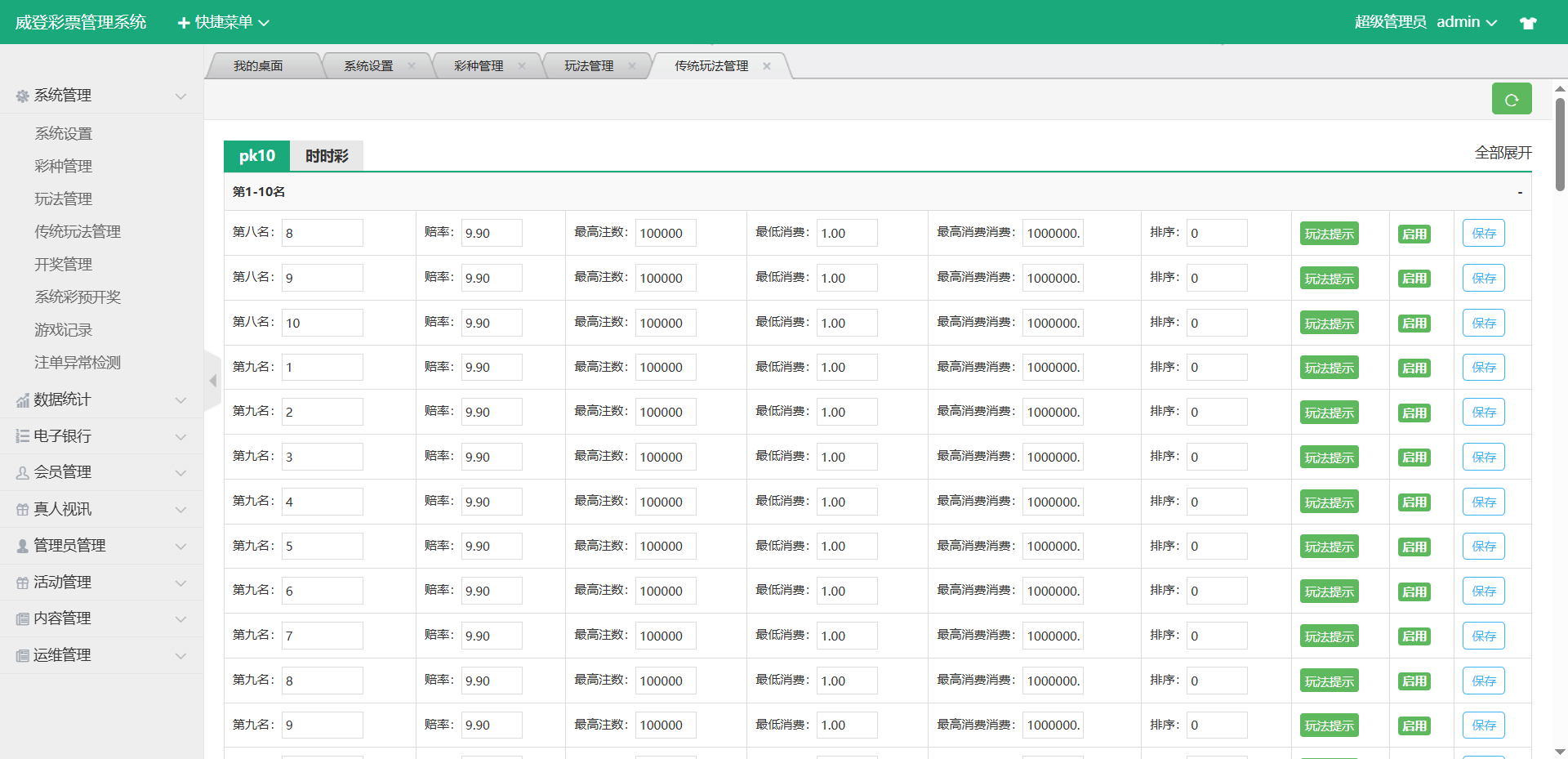
Task: Toggle 启用 for 第八名 8 row
Action: point(1414,234)
